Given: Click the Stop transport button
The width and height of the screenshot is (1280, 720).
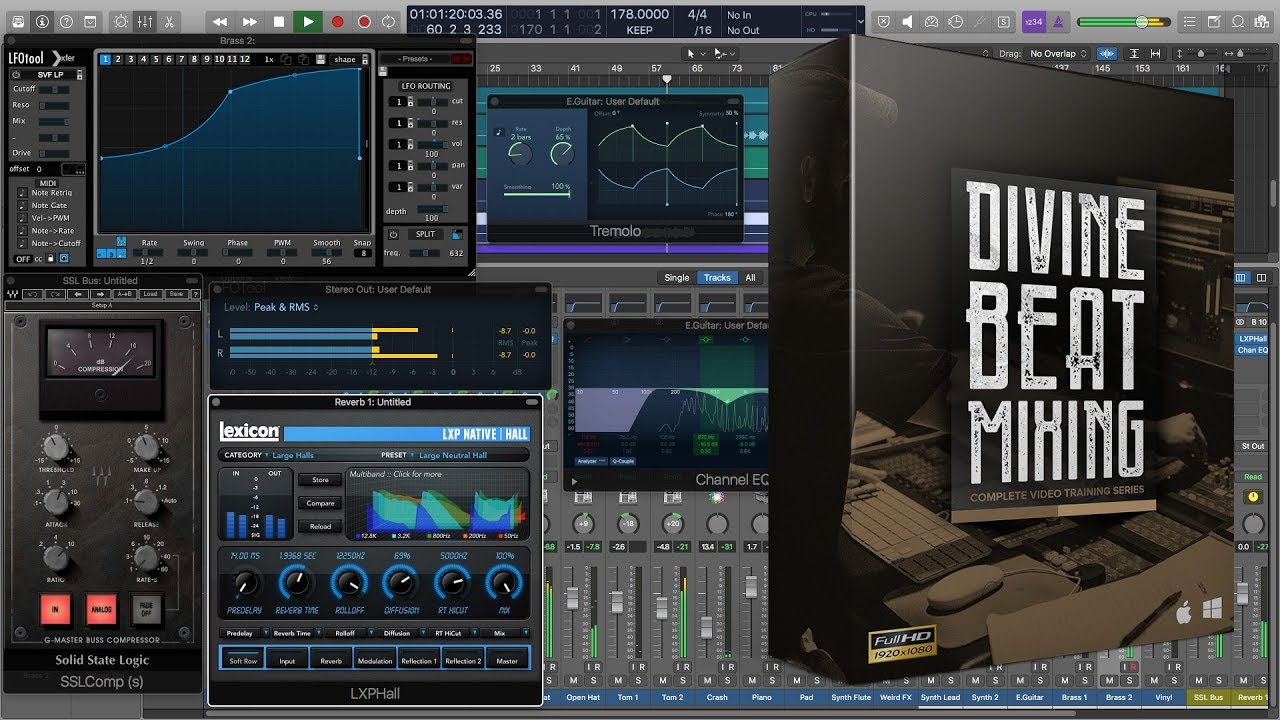Looking at the screenshot, I should 279,21.
